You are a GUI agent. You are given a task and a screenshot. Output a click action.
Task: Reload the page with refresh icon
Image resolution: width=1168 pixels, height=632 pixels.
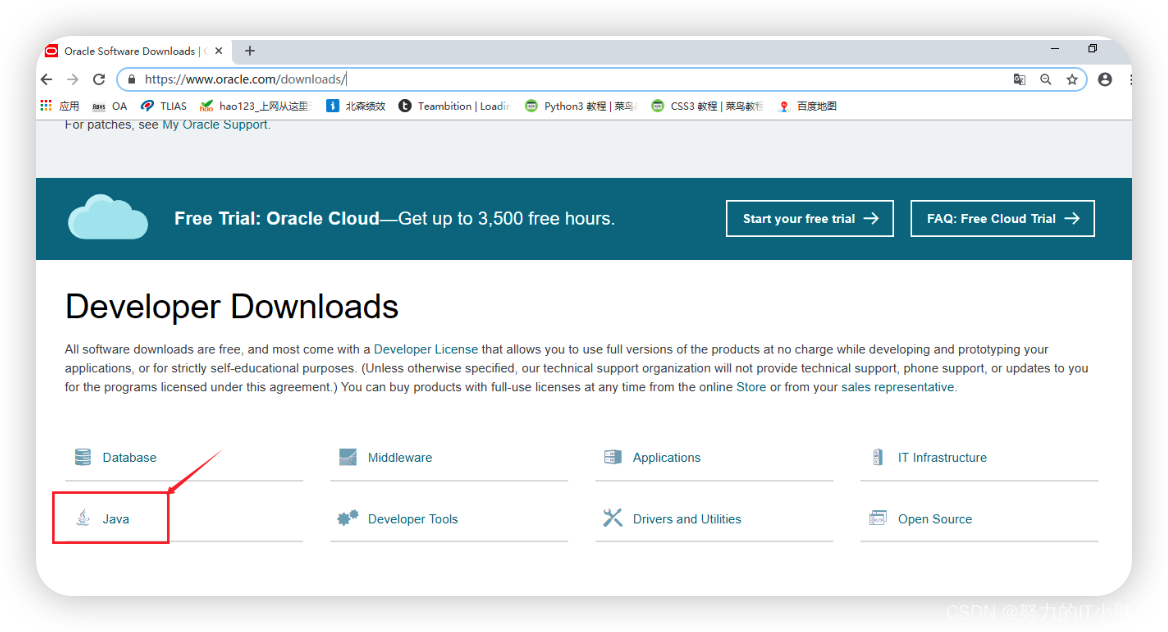[98, 78]
